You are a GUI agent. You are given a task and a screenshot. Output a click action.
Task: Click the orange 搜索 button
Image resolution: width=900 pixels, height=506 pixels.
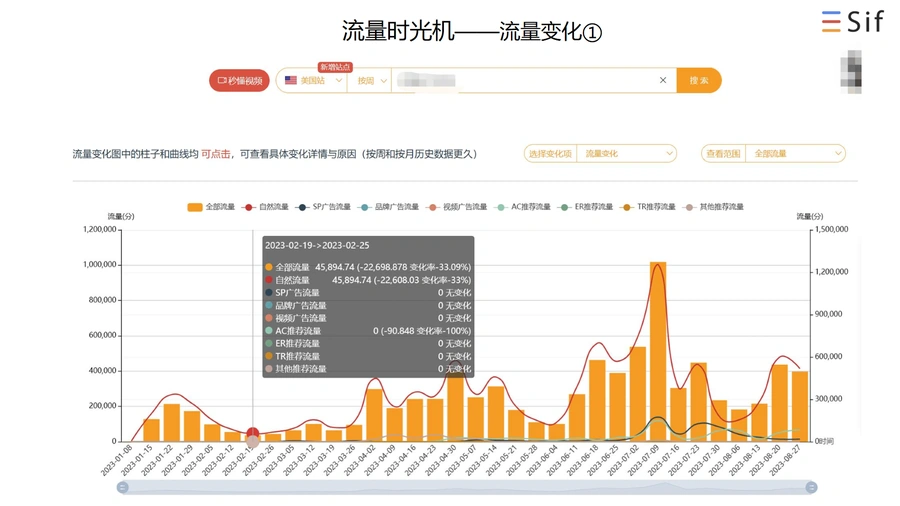(x=699, y=80)
